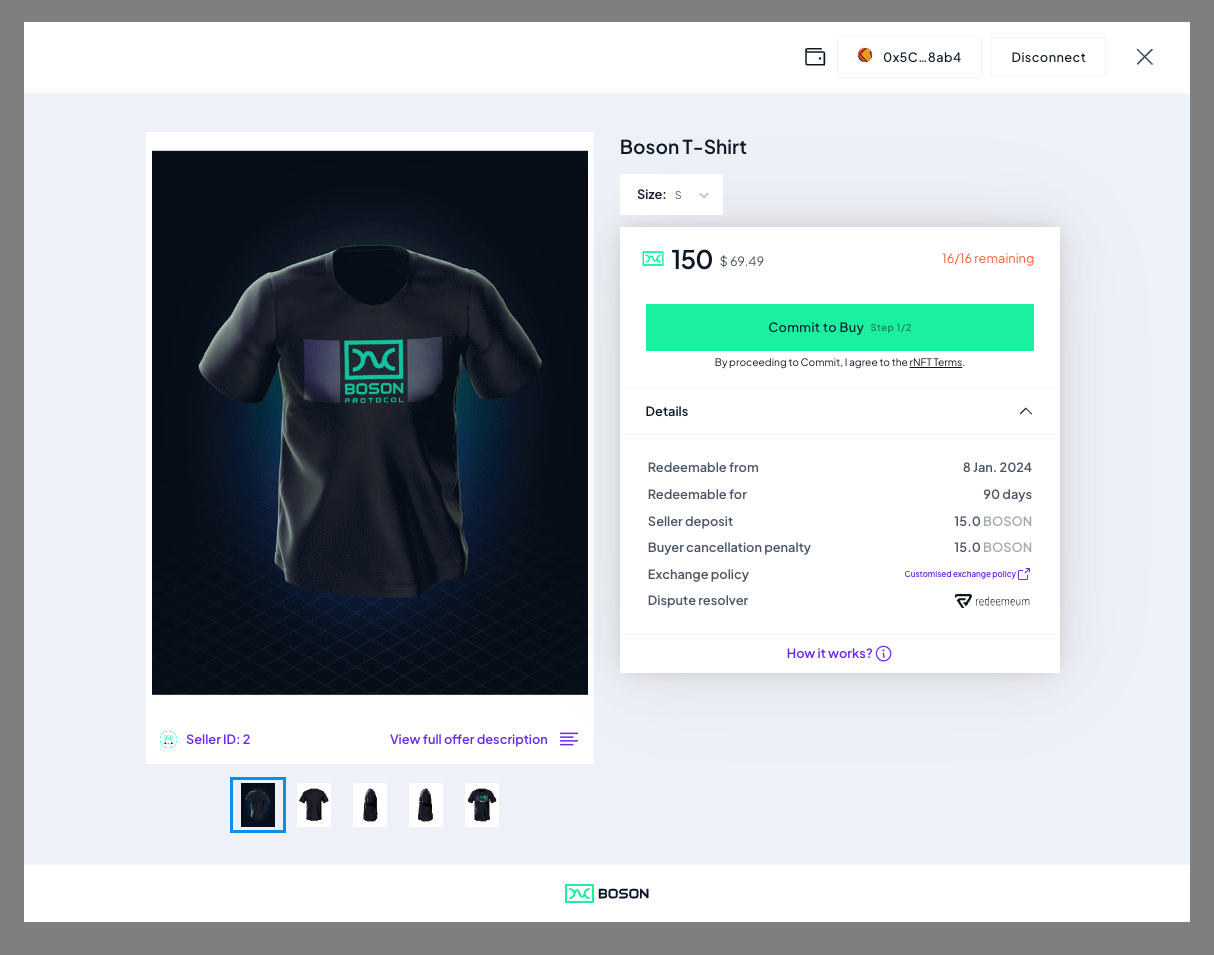Click the offer description list icon
The image size is (1214, 955).
(569, 739)
